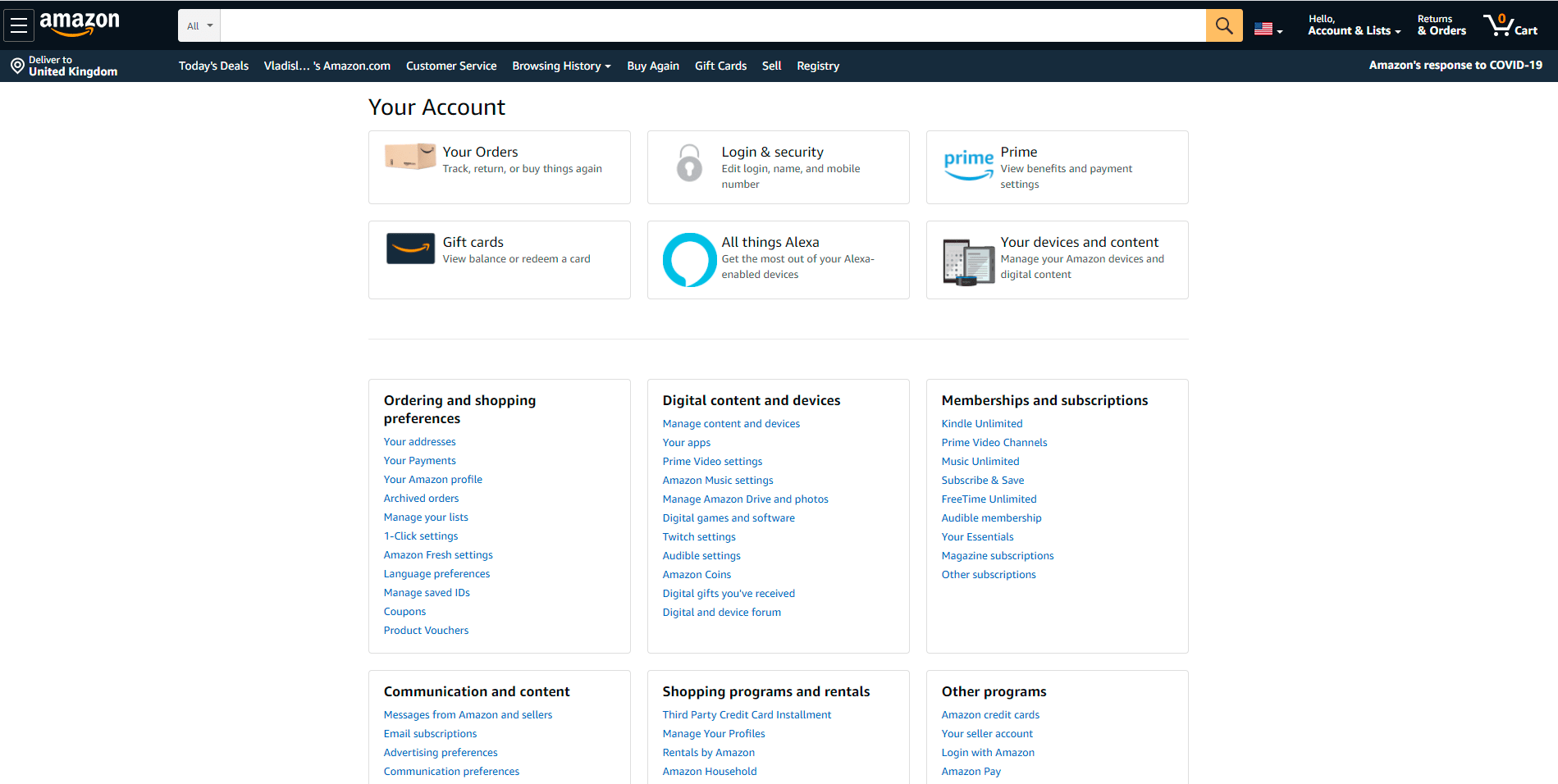Open the Today's Deals menu item

tap(213, 66)
